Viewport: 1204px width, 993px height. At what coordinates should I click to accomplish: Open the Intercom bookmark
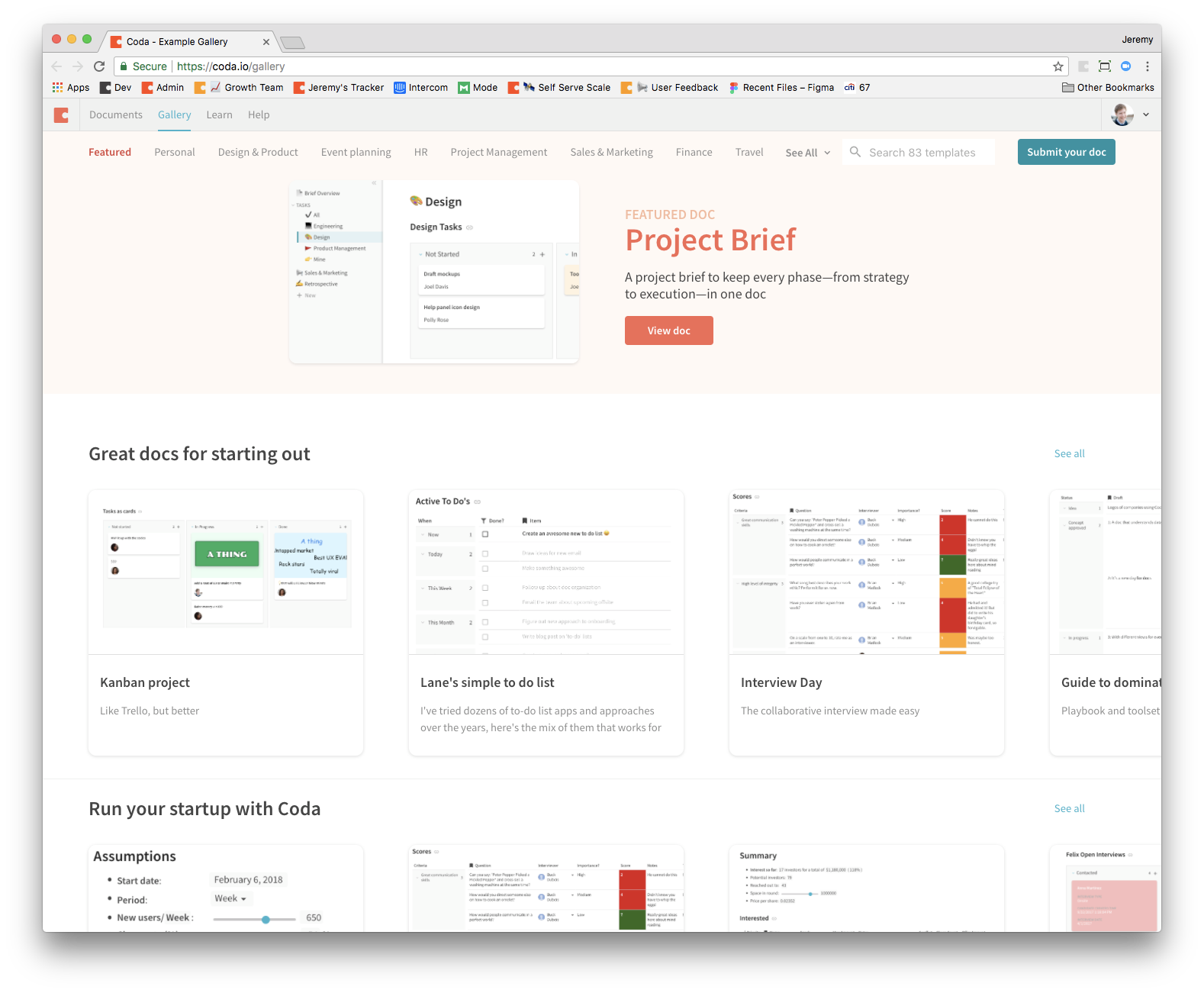(421, 88)
